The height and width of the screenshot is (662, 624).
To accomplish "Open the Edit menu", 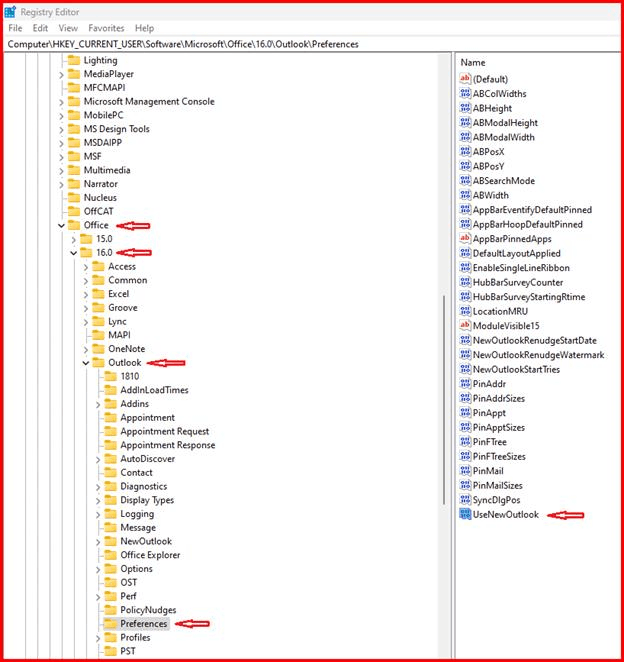I will tap(40, 28).
